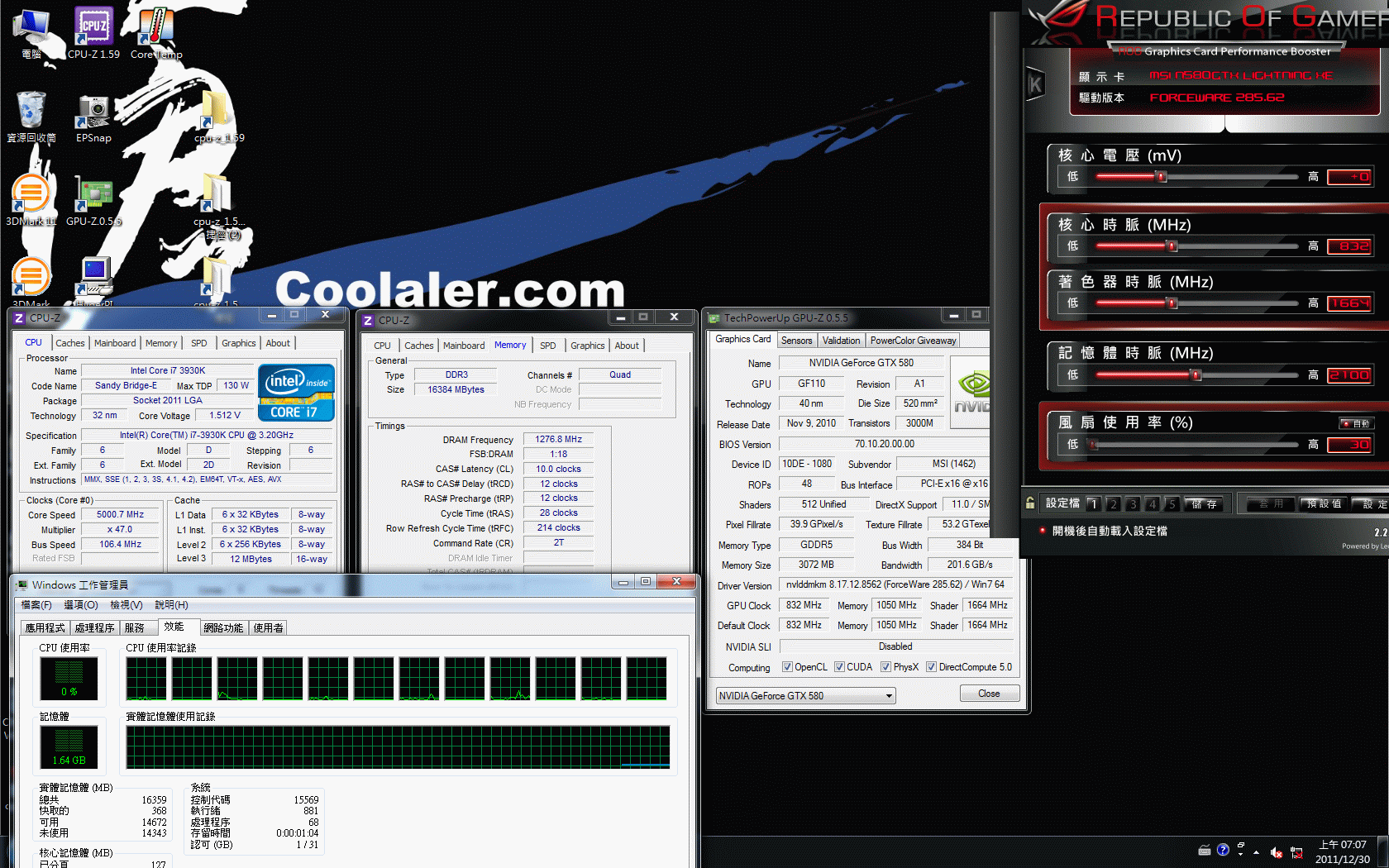Image resolution: width=1389 pixels, height=868 pixels.
Task: Open About tab in second CPU-Z window
Action: click(x=627, y=346)
